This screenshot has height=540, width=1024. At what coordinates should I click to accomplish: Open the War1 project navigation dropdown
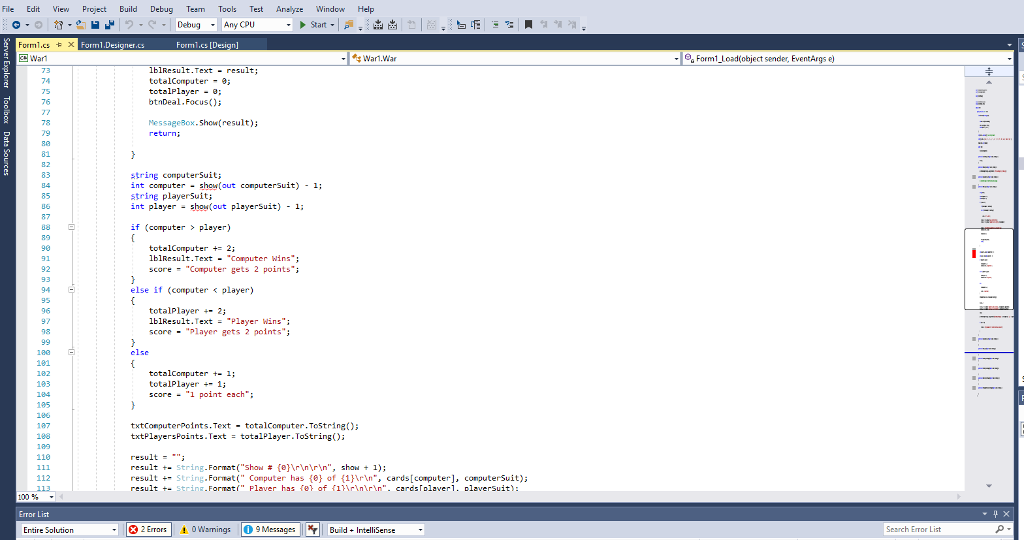[182, 59]
